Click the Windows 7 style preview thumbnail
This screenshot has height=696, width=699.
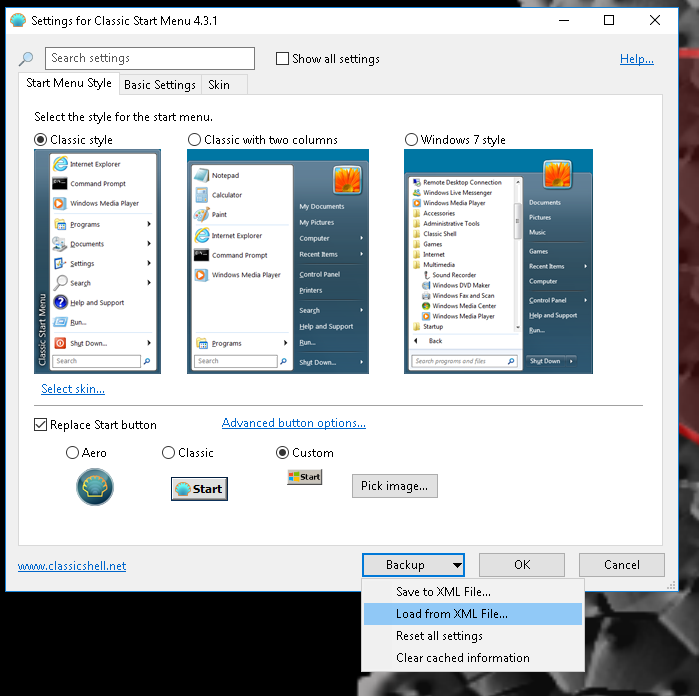(x=498, y=262)
